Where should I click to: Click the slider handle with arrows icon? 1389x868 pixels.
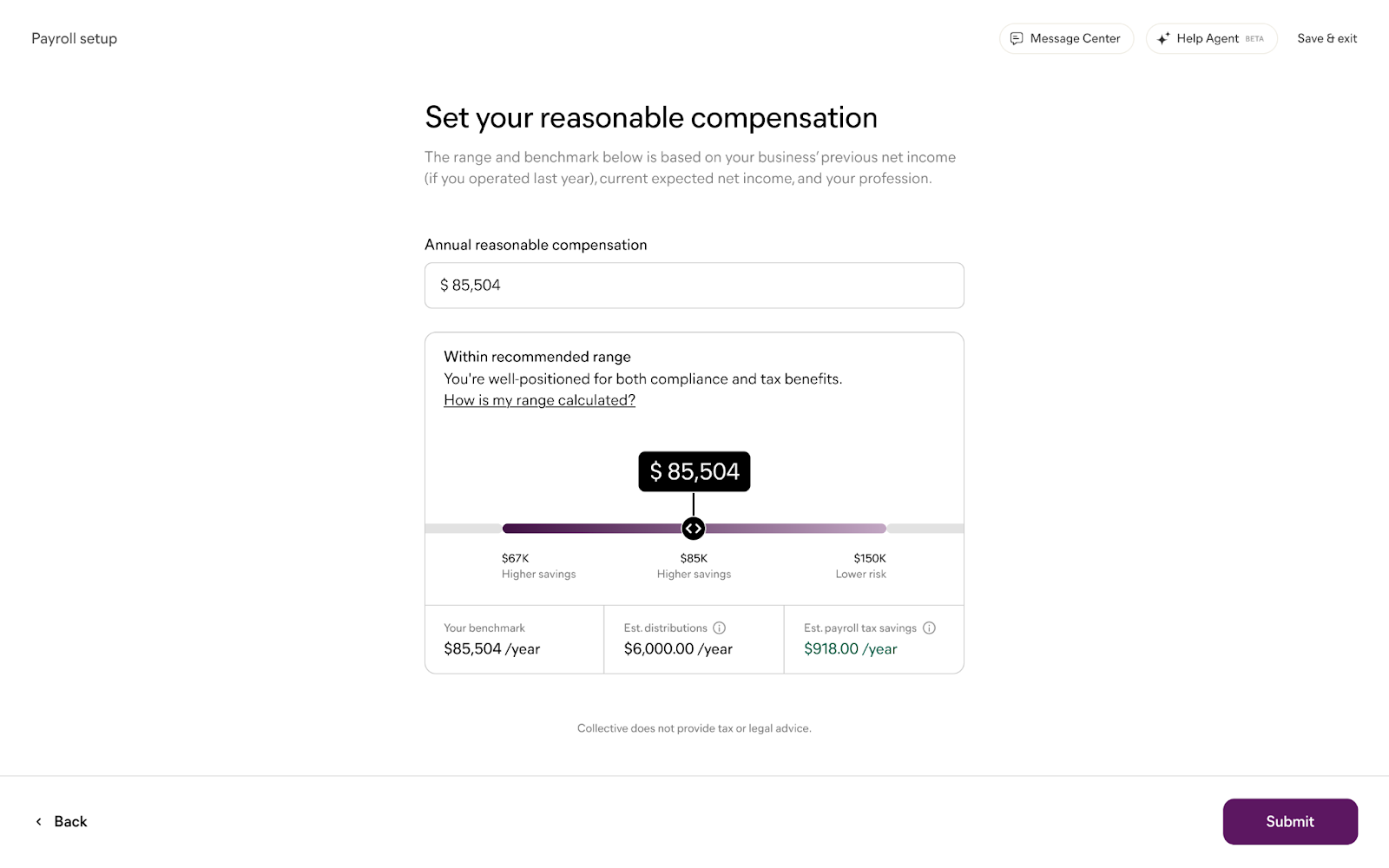[693, 528]
